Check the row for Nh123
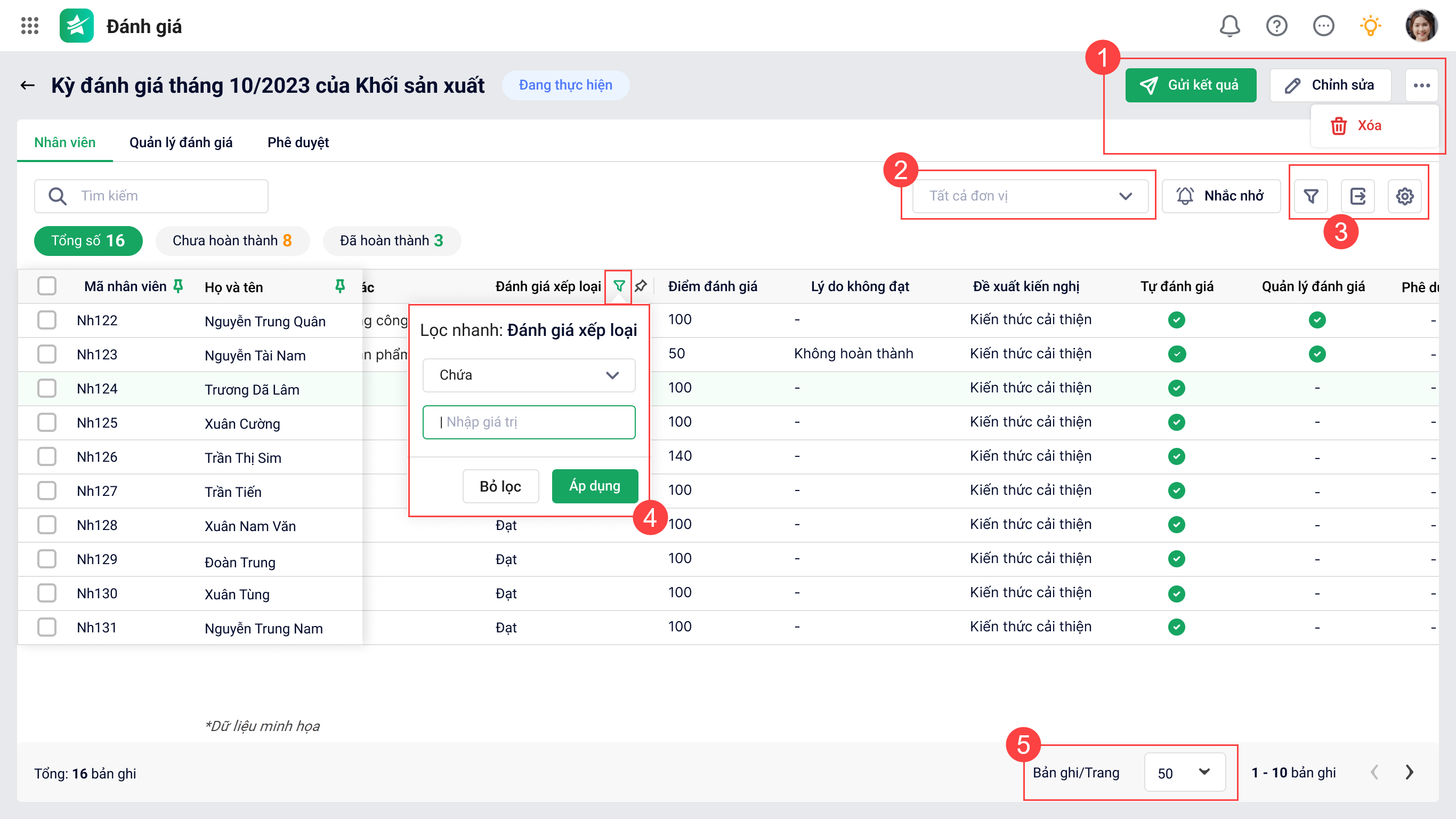 (x=47, y=354)
